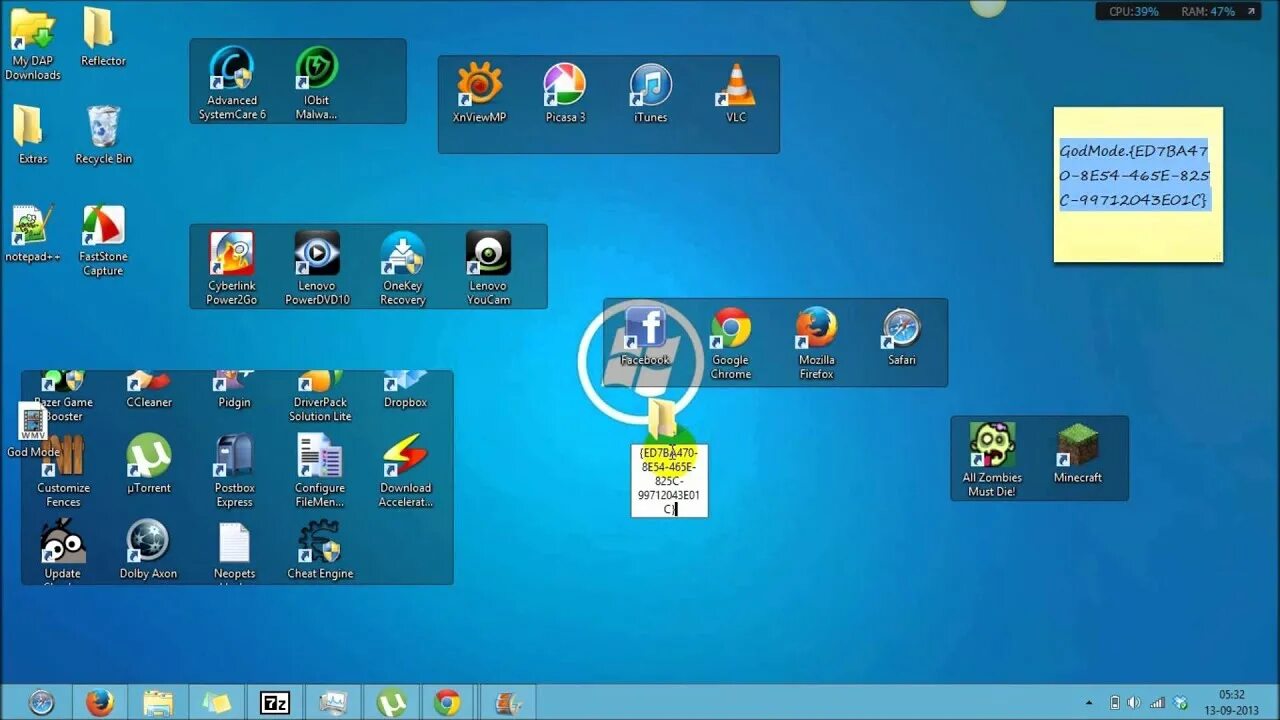Viewport: 1280px width, 720px height.
Task: Open Update Checker shortcut
Action: click(63, 551)
